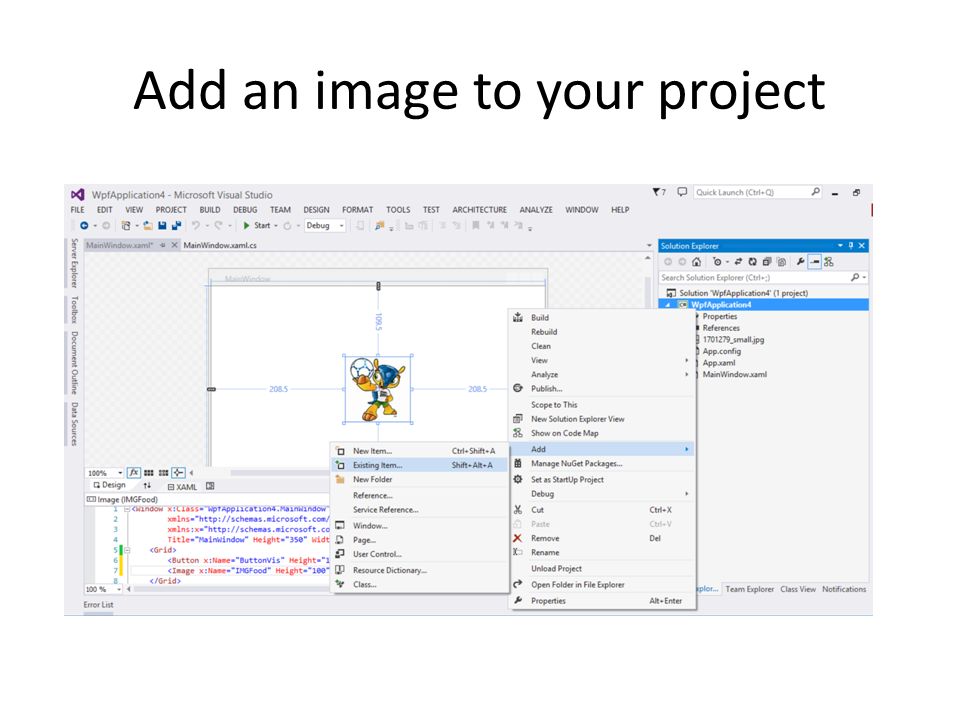Screen dimensions: 960x720
Task: Toggle snap to gridlines button
Action: click(163, 473)
